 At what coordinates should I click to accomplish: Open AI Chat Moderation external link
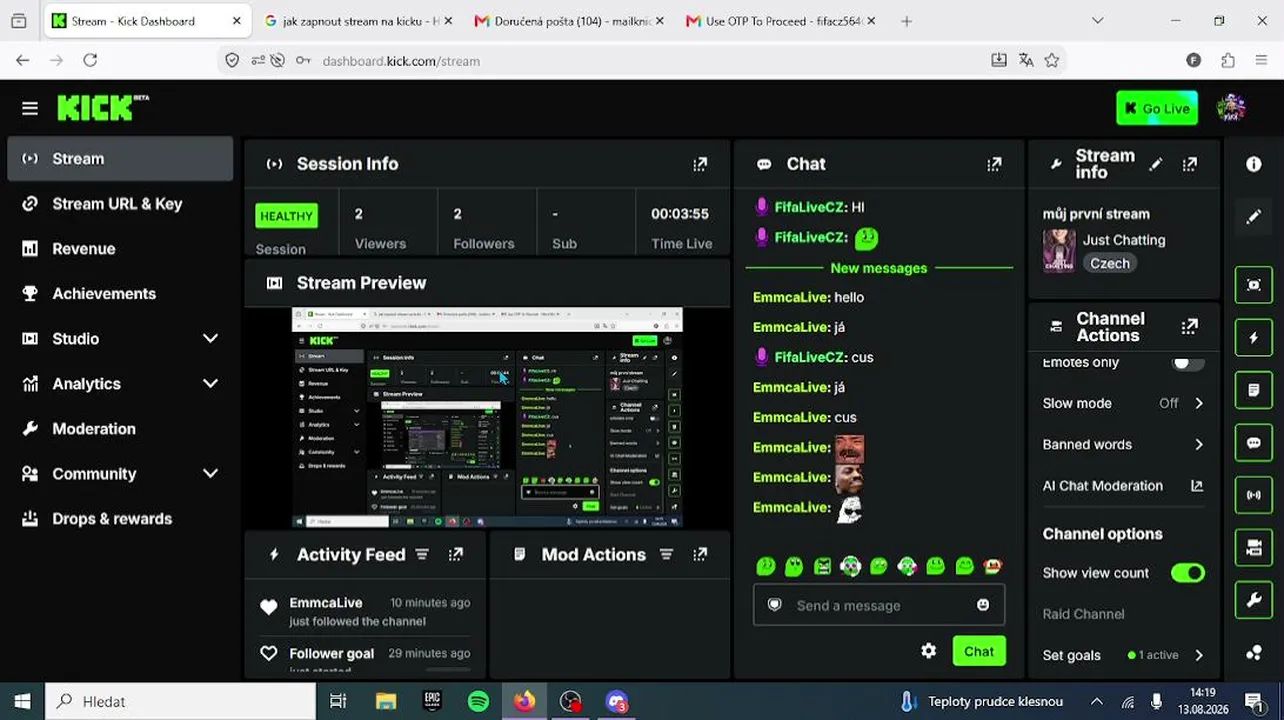pos(1196,486)
